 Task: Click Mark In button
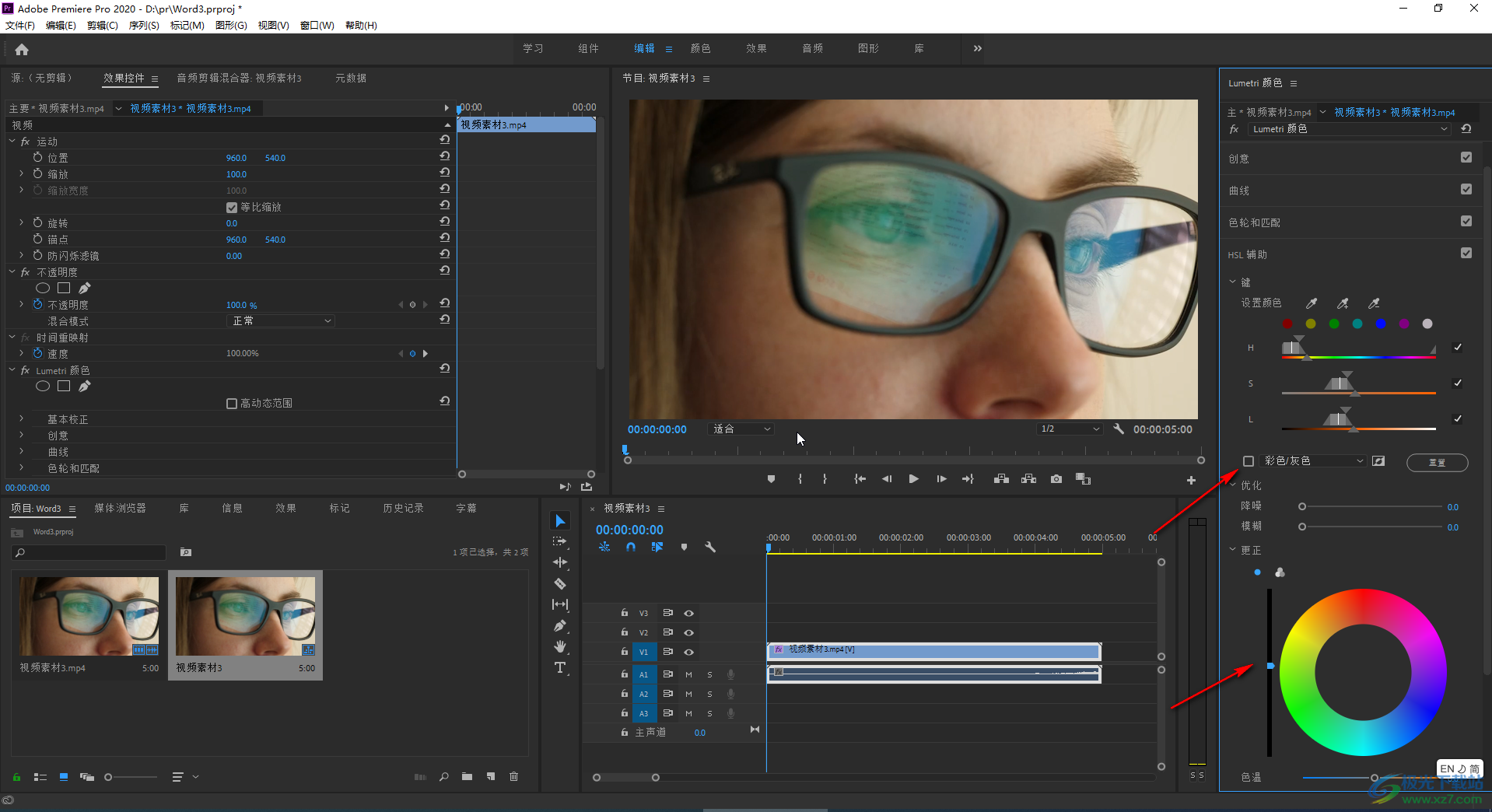tap(800, 479)
